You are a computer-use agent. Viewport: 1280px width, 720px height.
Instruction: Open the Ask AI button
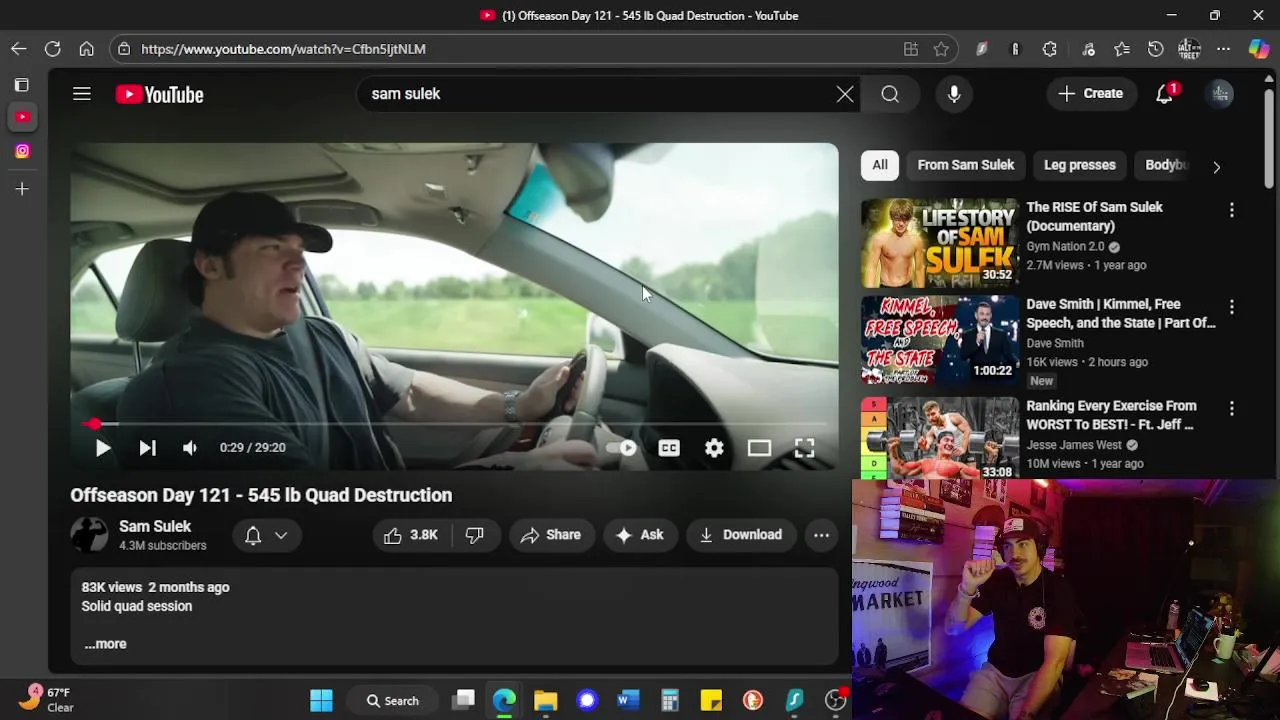pyautogui.click(x=640, y=535)
